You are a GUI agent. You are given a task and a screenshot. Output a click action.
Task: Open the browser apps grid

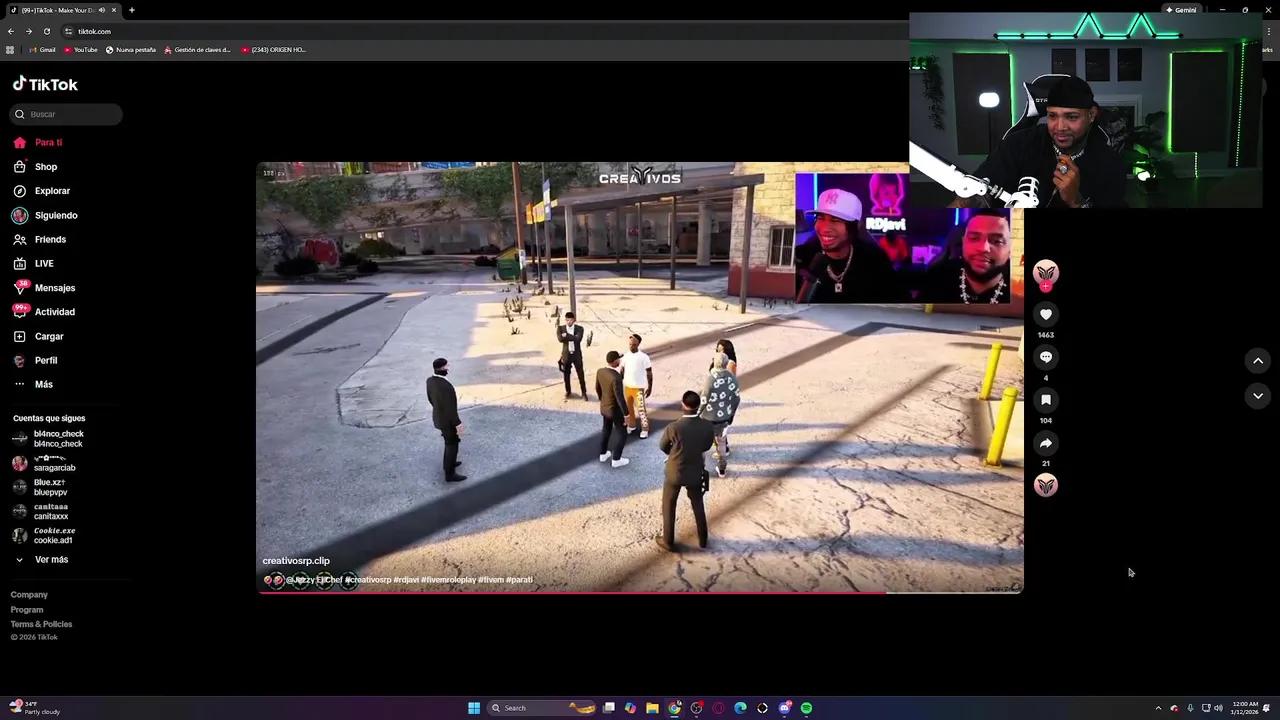click(x=11, y=49)
